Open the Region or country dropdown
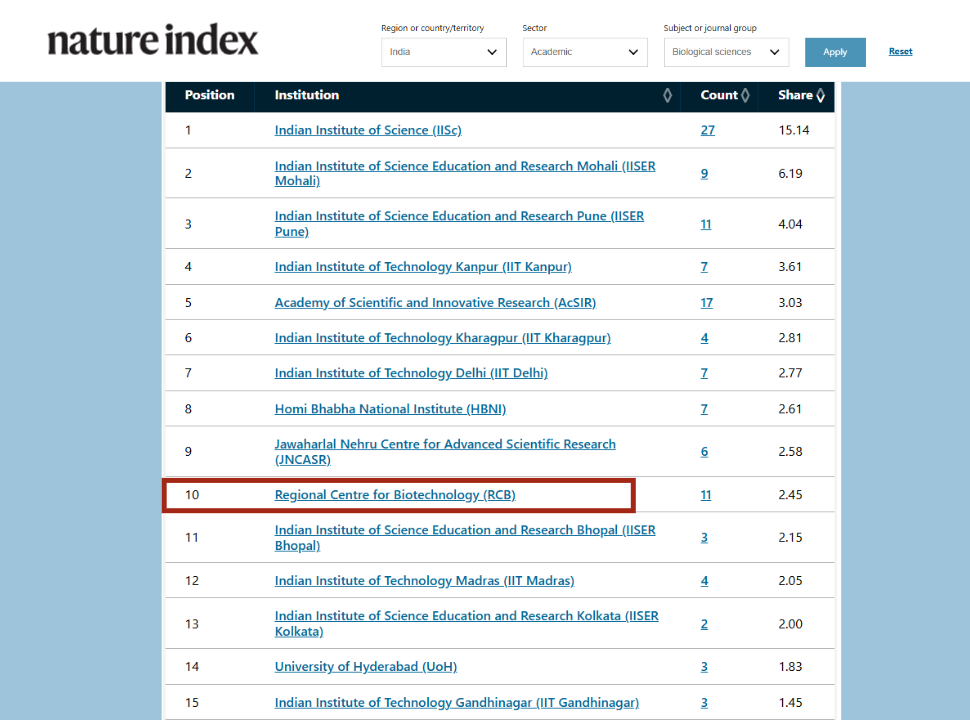 point(443,52)
